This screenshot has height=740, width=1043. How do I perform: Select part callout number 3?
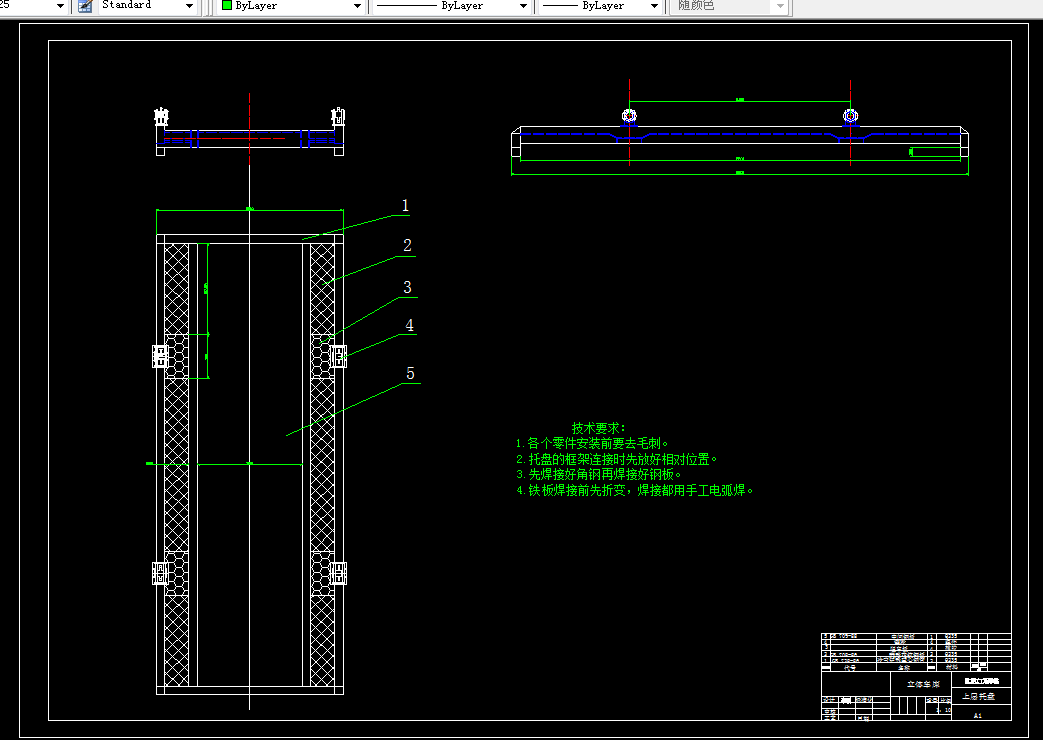point(407,287)
